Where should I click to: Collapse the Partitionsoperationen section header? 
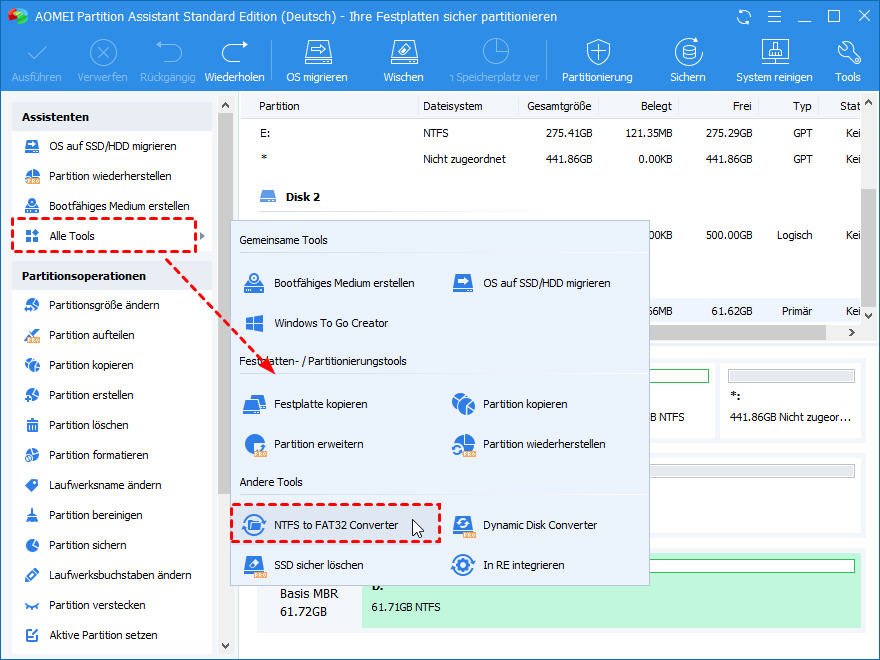click(112, 276)
